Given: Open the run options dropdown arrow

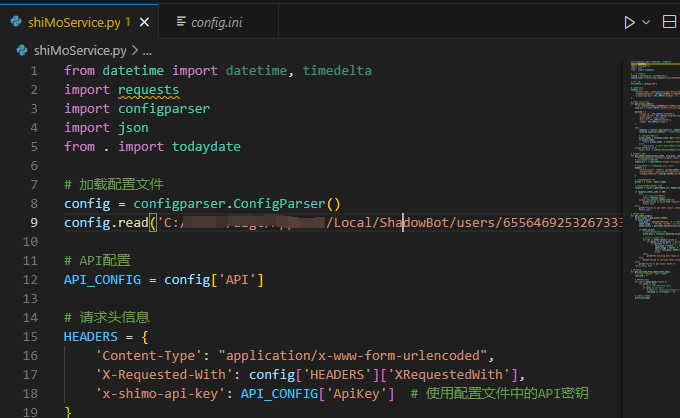Looking at the screenshot, I should 647,21.
